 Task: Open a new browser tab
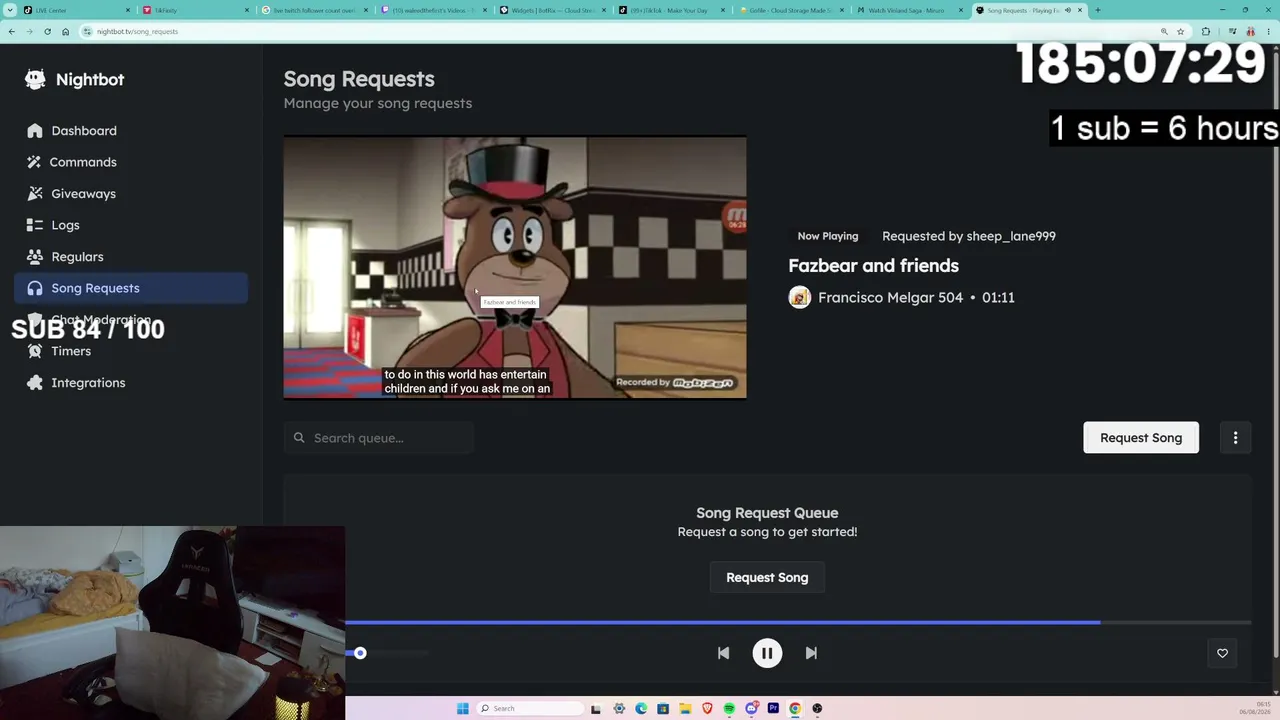click(1098, 10)
